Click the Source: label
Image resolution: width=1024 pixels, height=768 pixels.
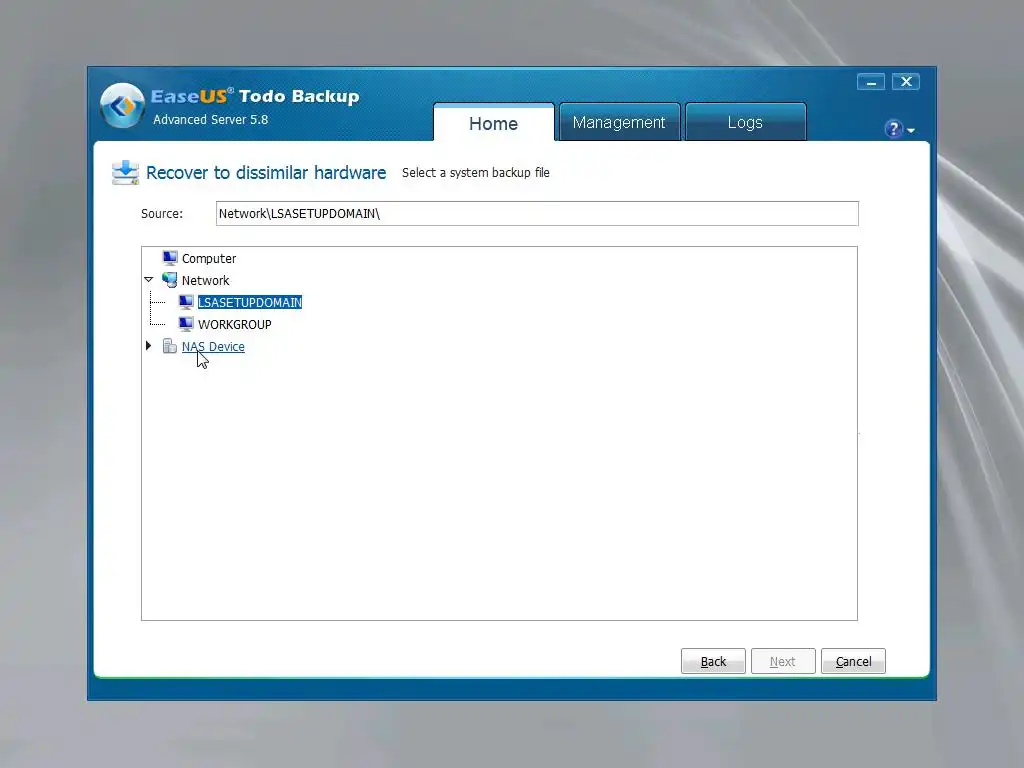162,214
